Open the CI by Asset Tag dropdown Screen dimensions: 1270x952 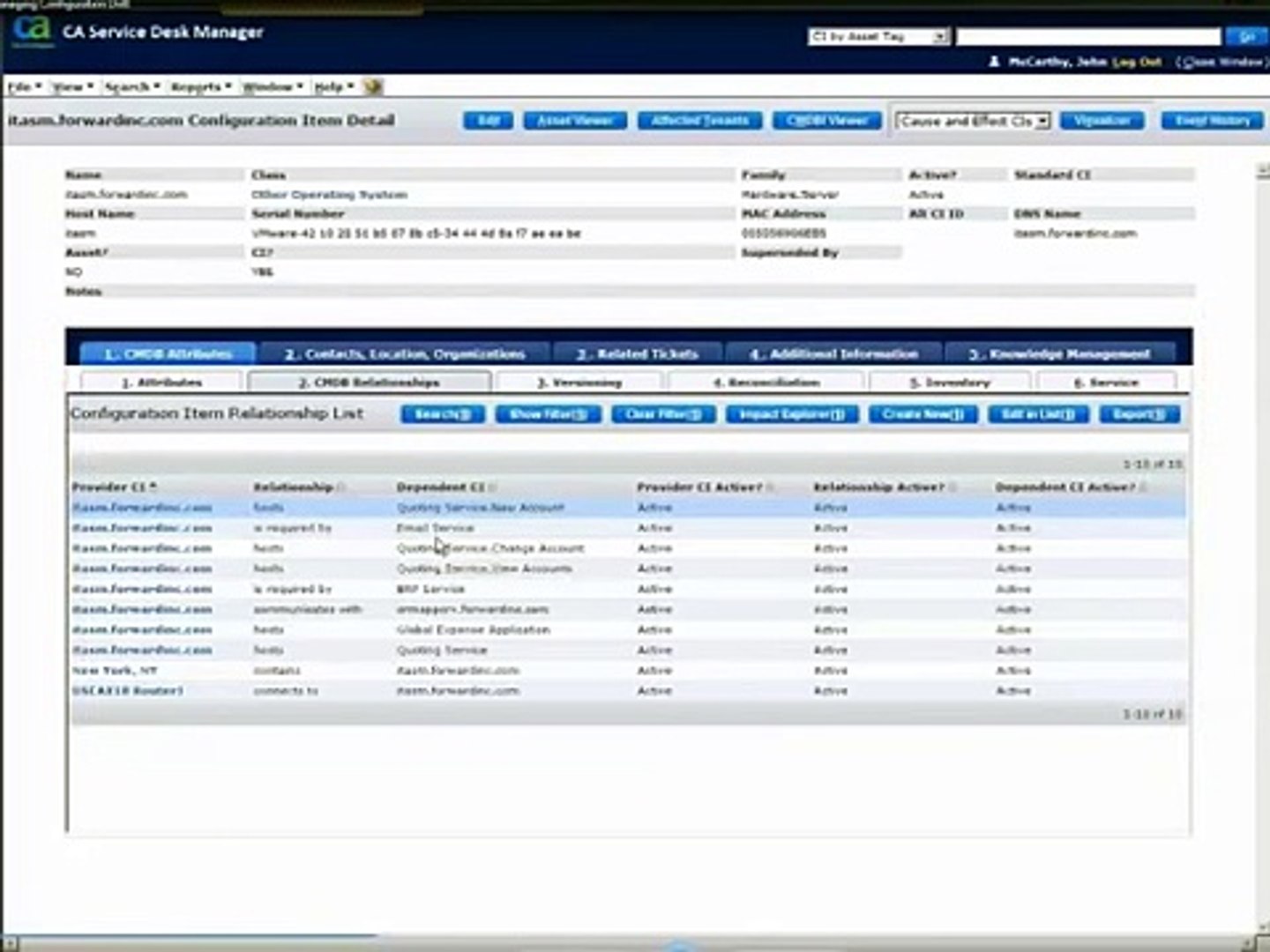878,36
